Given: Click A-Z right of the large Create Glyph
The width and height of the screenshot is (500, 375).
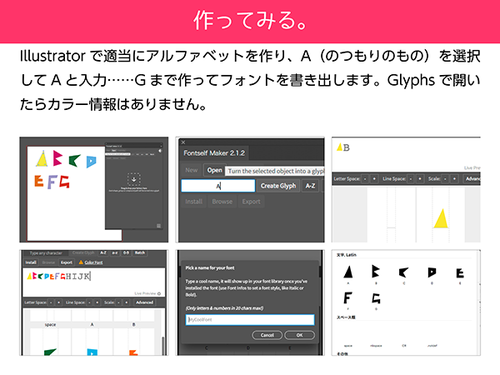Looking at the screenshot, I should [x=310, y=186].
